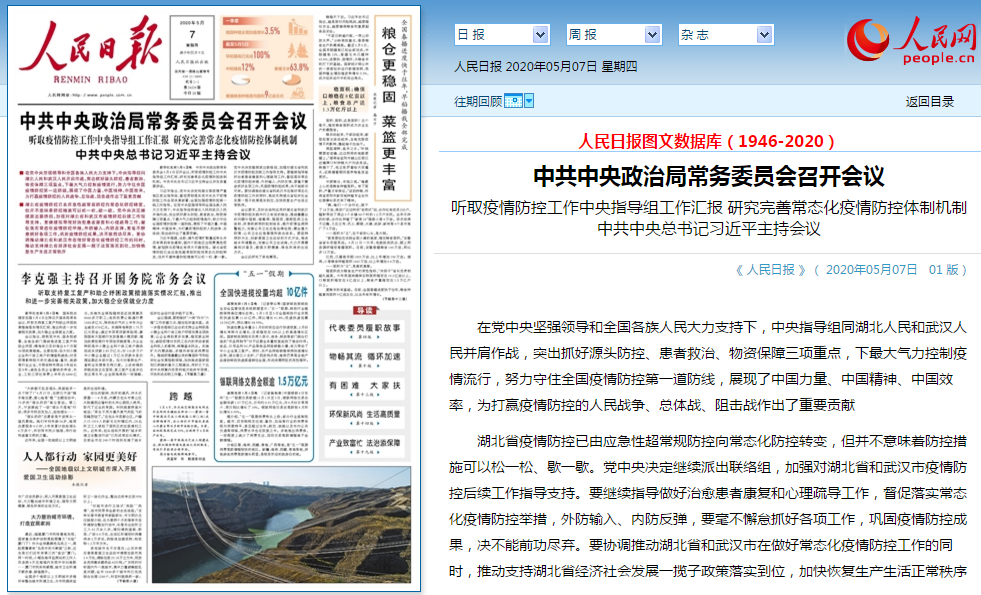This screenshot has height=595, width=981.
Task: Open the guide entry 产业致富忙 法治添保障
Action: click(365, 445)
